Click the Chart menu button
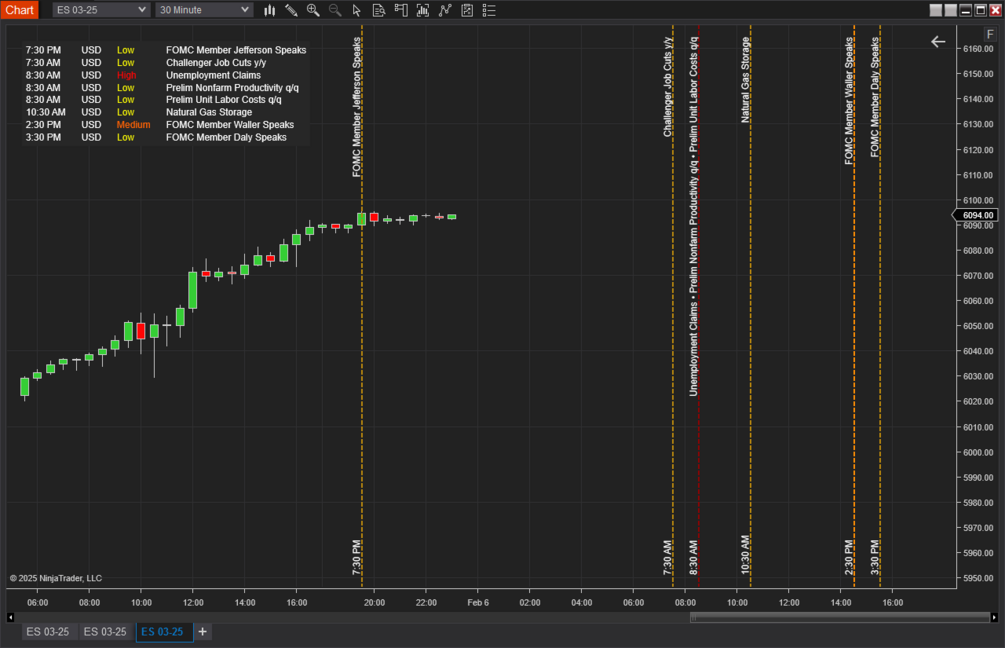The height and width of the screenshot is (648, 1005). coord(20,10)
